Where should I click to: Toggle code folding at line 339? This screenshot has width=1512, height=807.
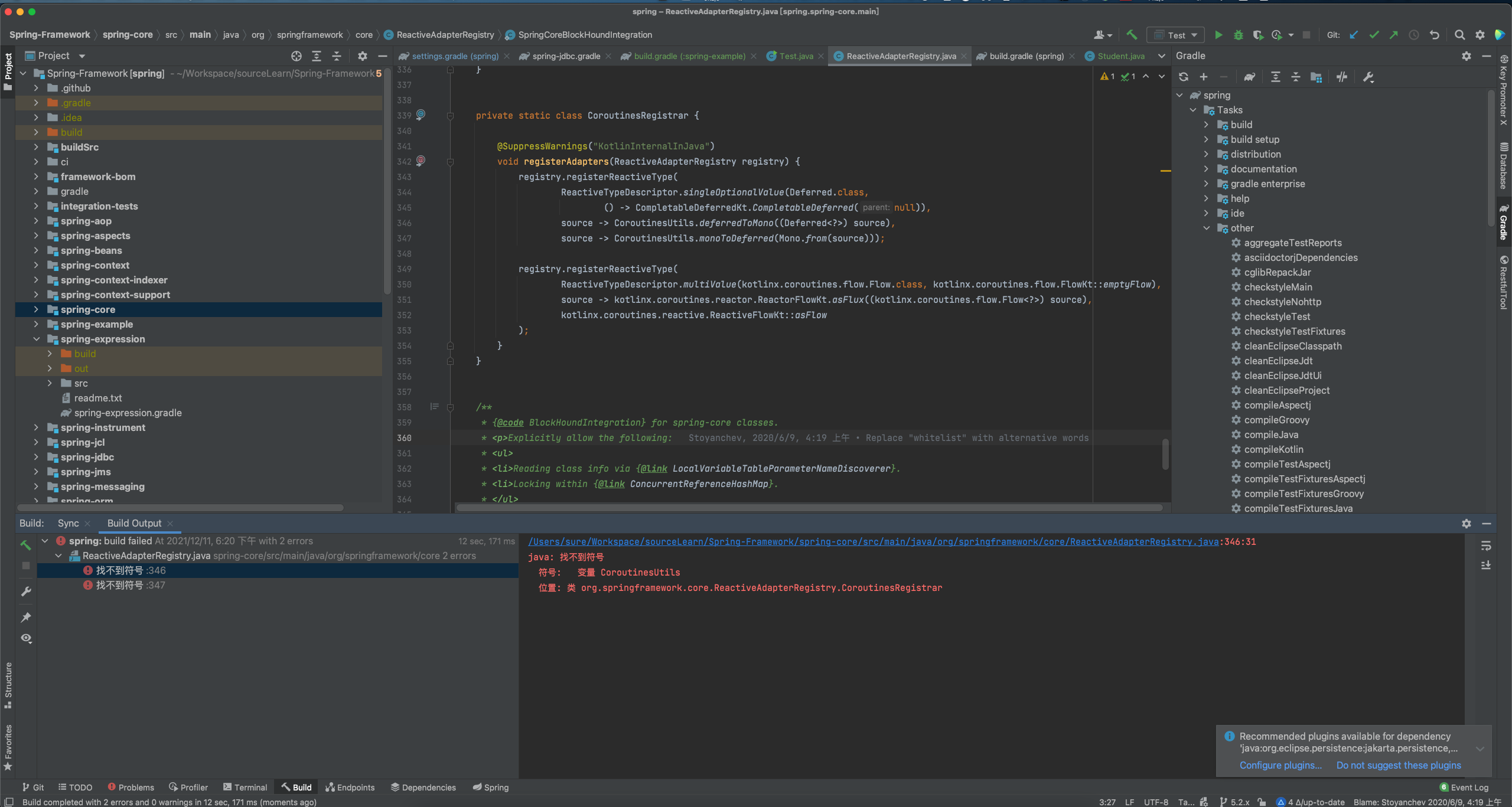click(450, 116)
